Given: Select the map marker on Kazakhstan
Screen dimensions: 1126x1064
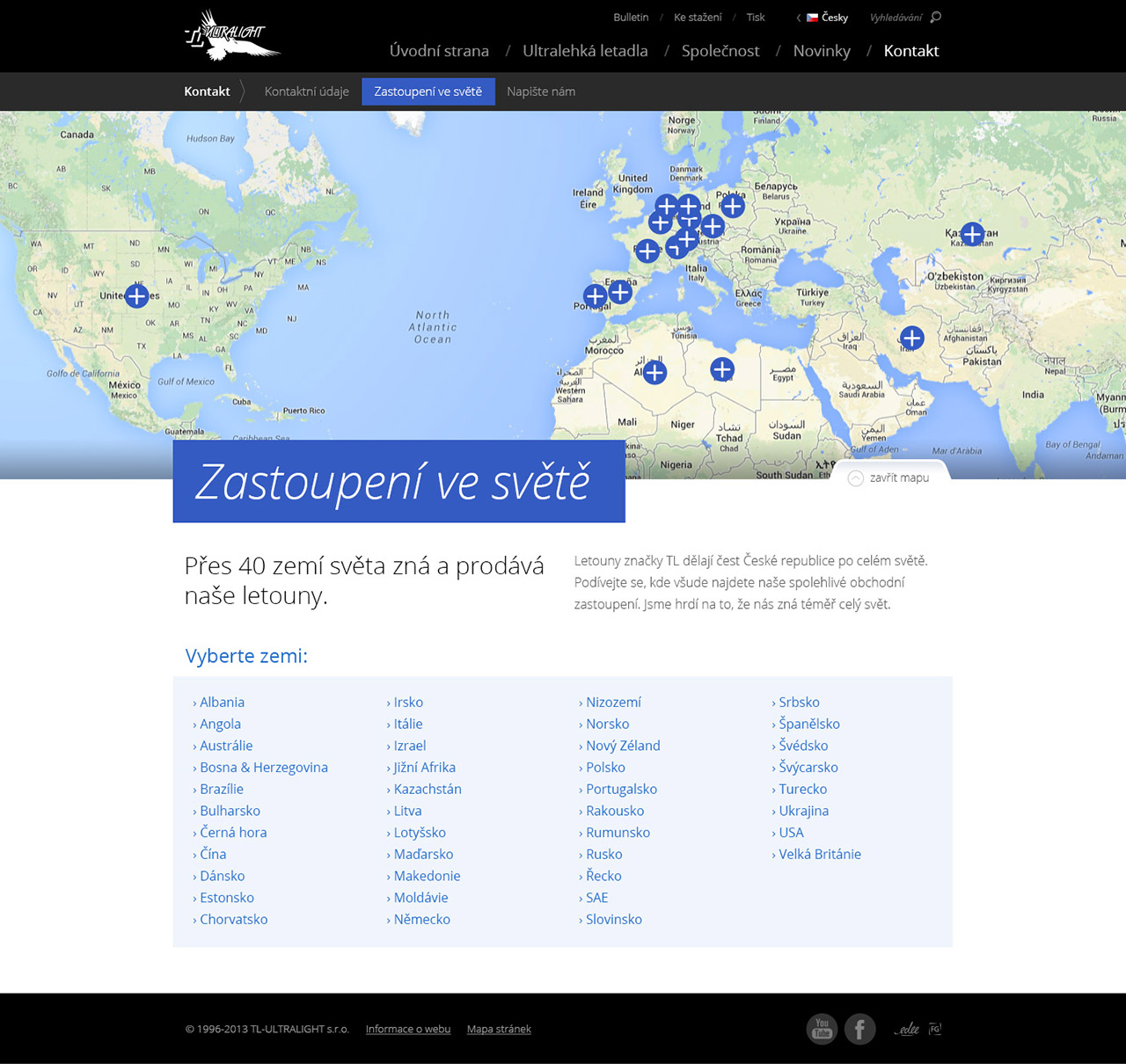Looking at the screenshot, I should click(x=972, y=234).
